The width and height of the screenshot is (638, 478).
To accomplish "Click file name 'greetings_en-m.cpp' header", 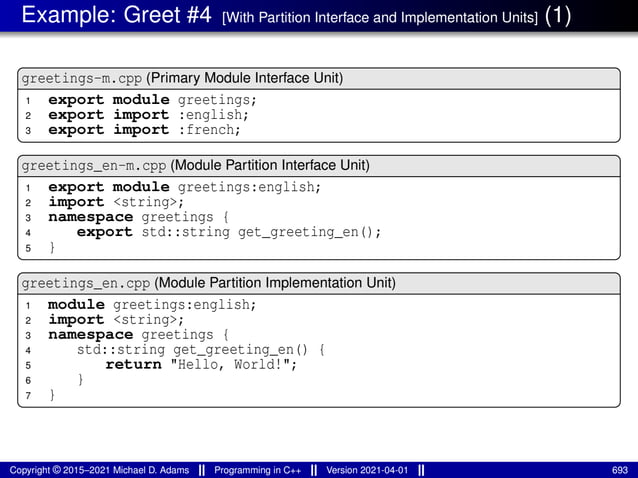I will pos(94,166).
